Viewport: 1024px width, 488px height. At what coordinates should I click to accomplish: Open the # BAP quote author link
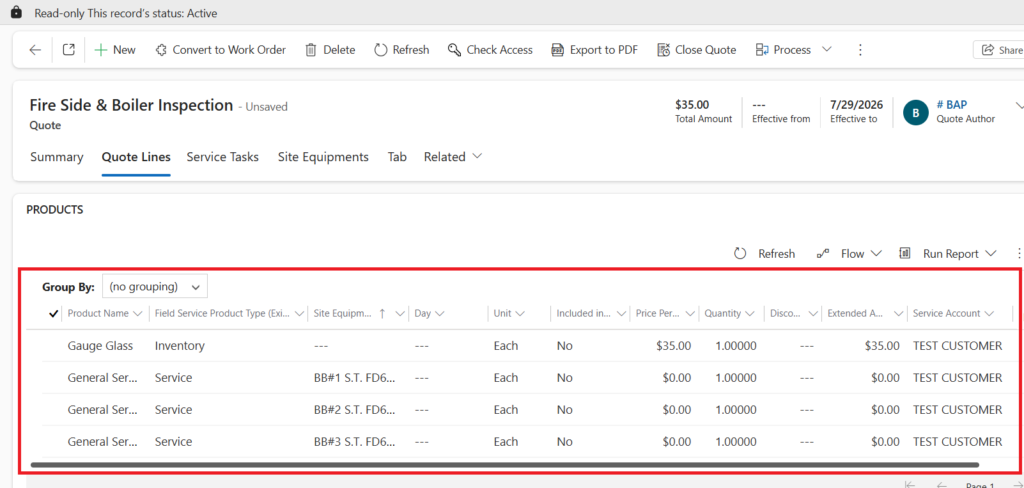click(x=952, y=105)
